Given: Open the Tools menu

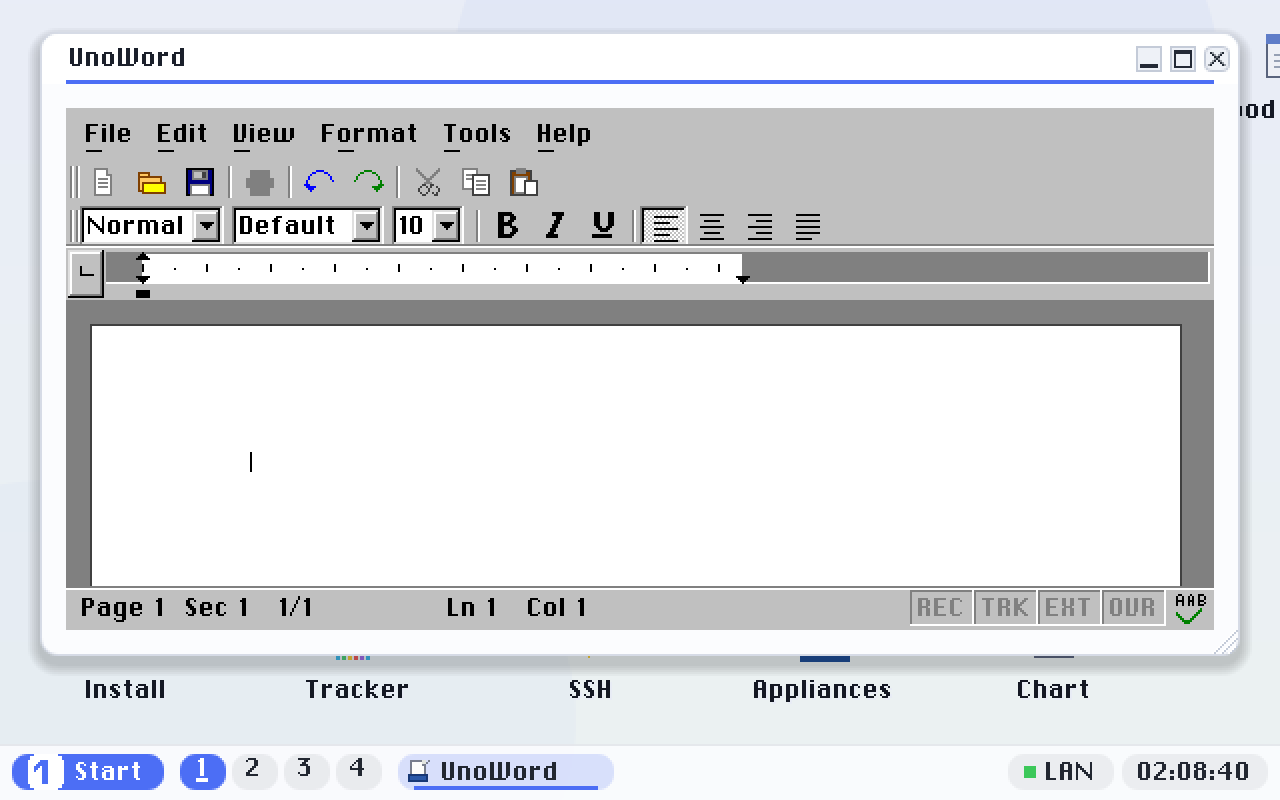Looking at the screenshot, I should coord(477,134).
